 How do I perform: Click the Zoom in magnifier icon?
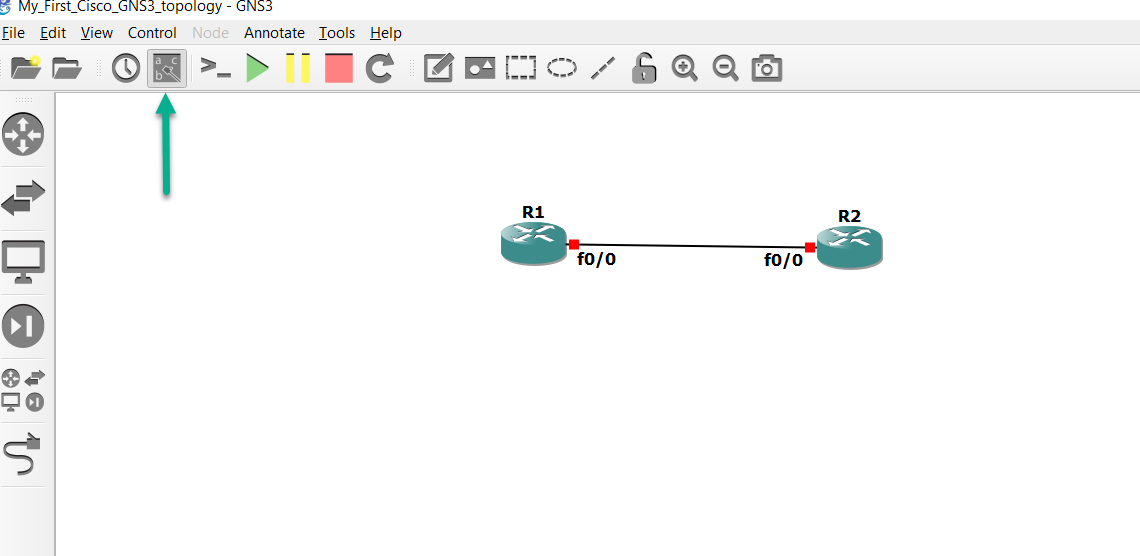click(x=684, y=68)
